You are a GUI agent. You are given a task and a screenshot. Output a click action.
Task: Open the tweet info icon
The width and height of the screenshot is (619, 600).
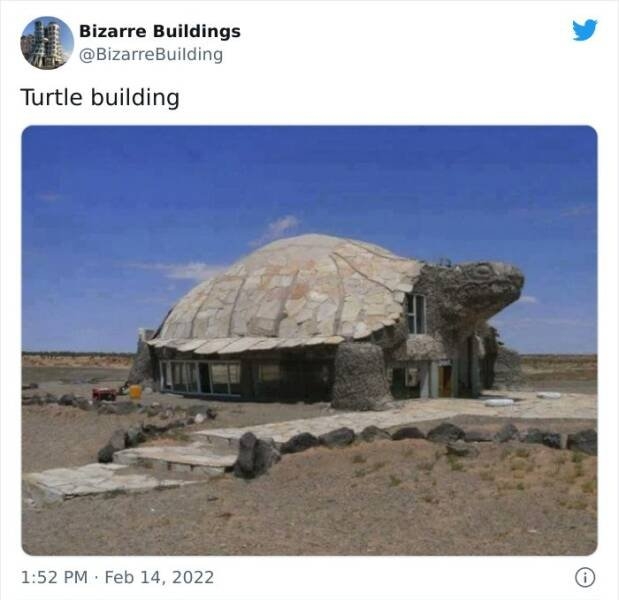tap(585, 578)
